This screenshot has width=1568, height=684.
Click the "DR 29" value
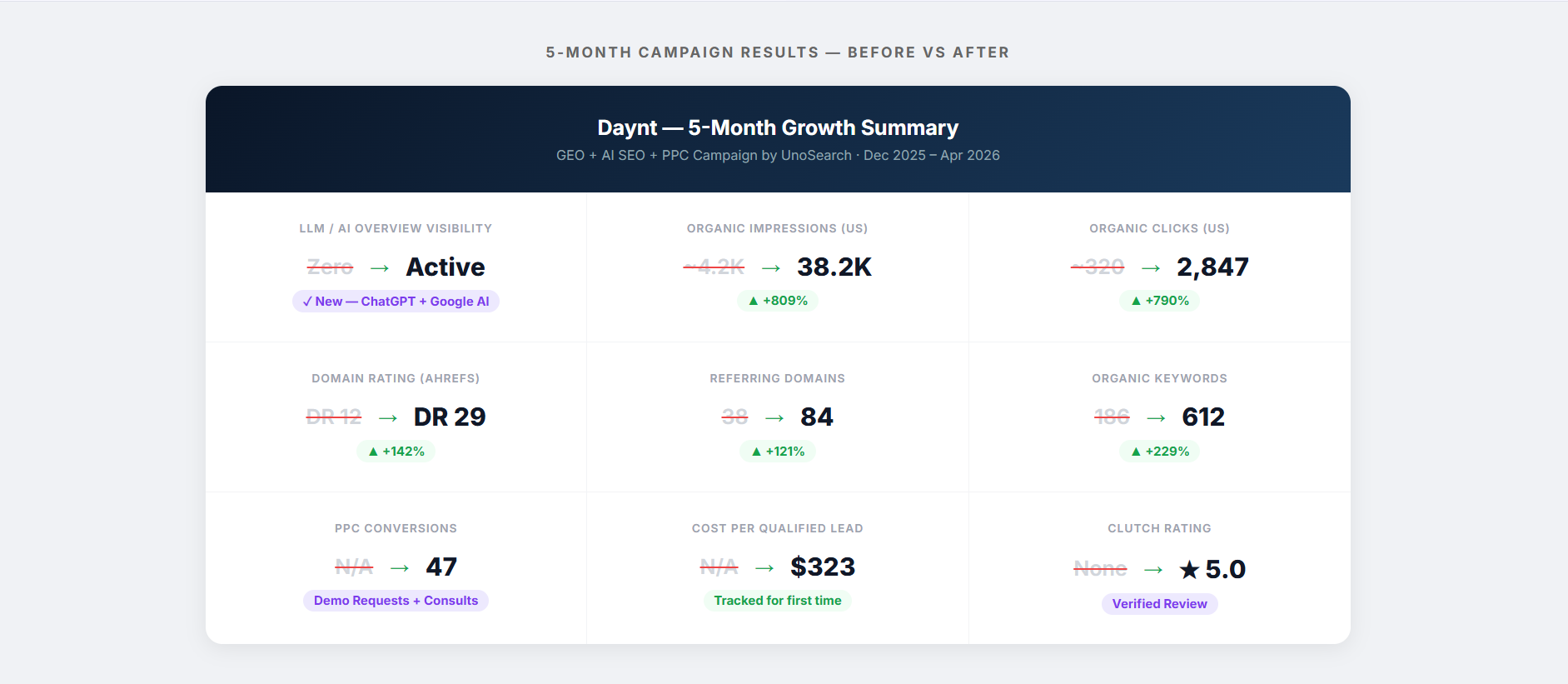[x=450, y=417]
